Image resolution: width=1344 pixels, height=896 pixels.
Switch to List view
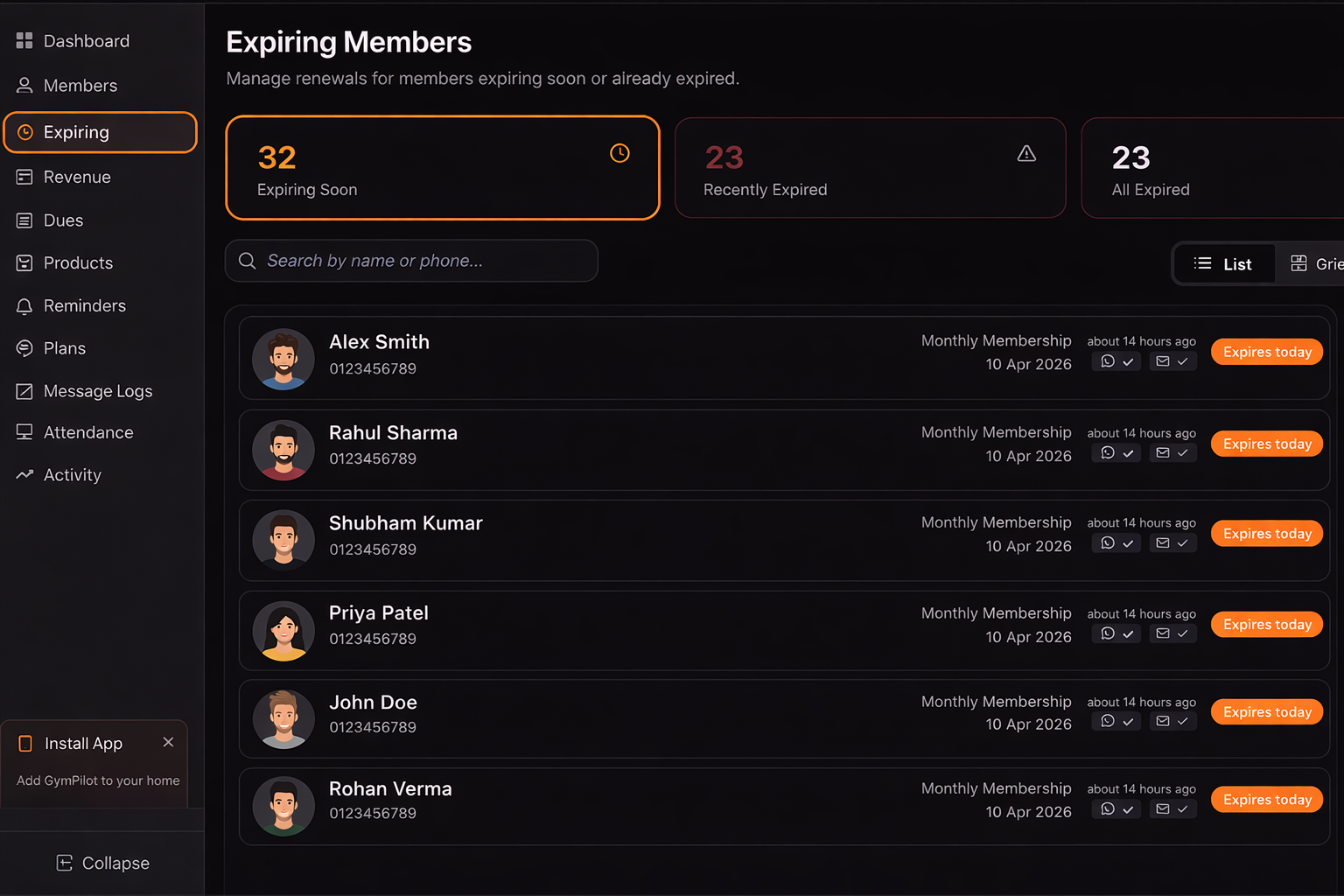[1223, 264]
